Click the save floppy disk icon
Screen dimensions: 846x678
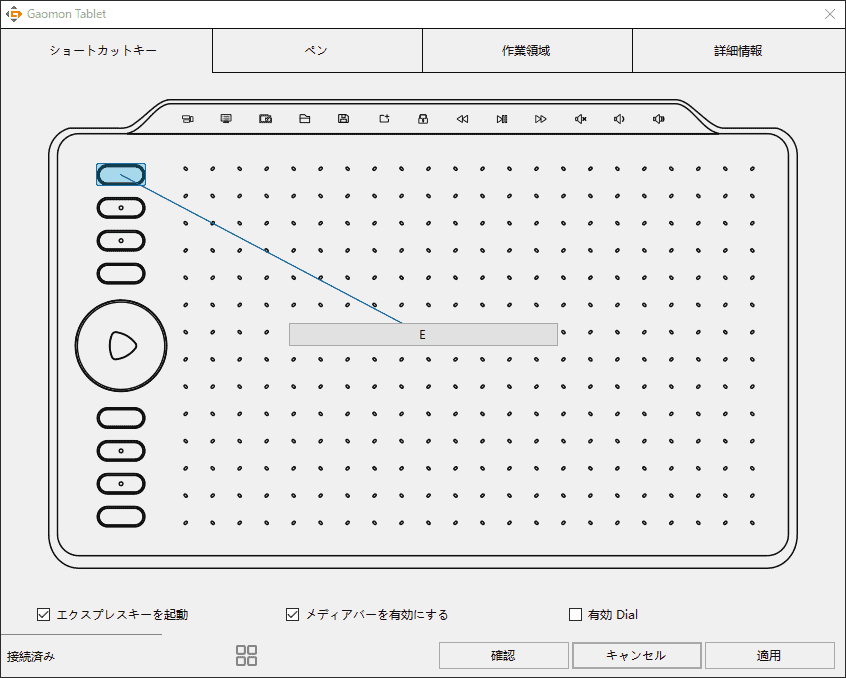[343, 119]
